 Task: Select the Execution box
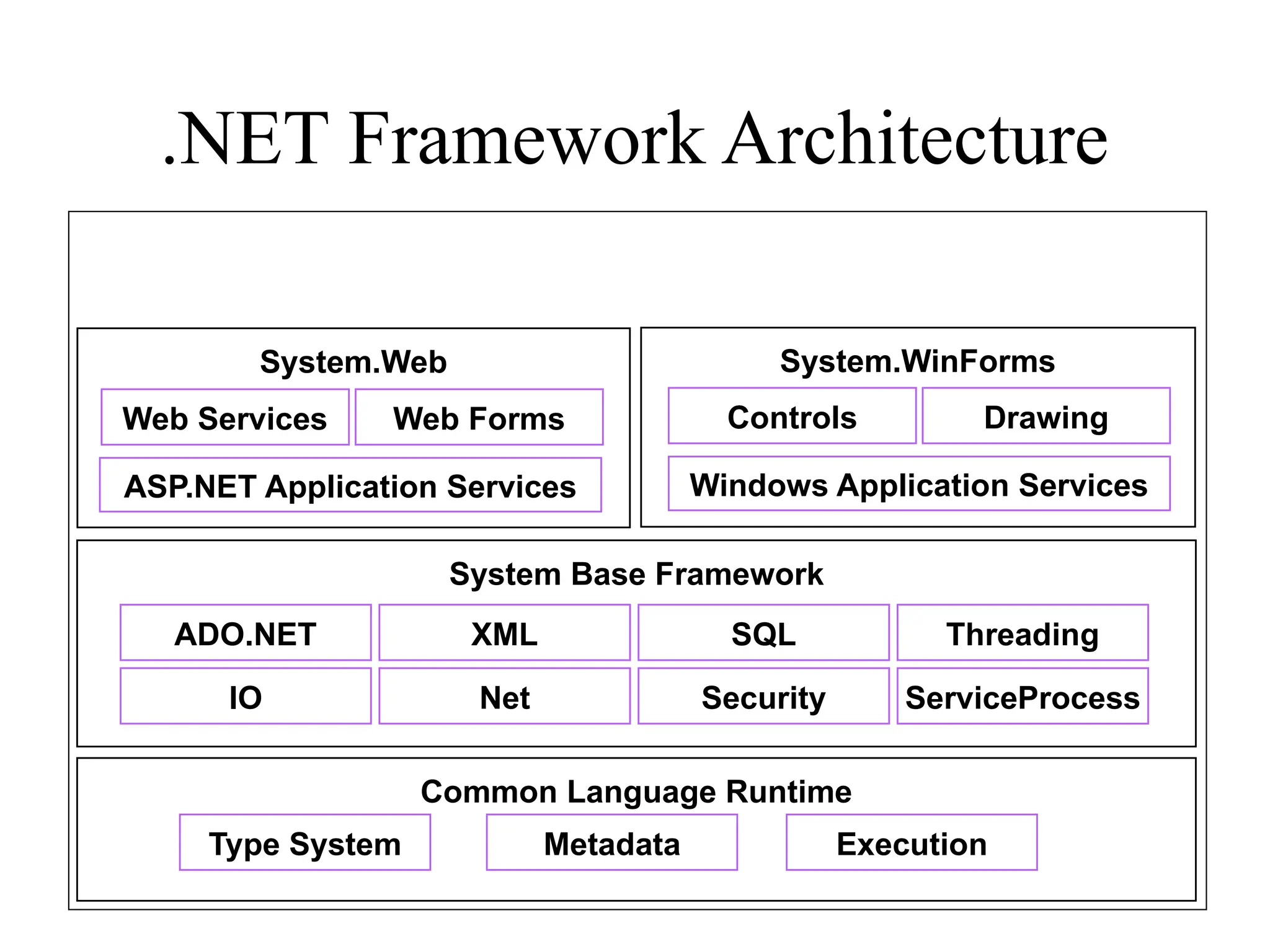click(x=912, y=842)
